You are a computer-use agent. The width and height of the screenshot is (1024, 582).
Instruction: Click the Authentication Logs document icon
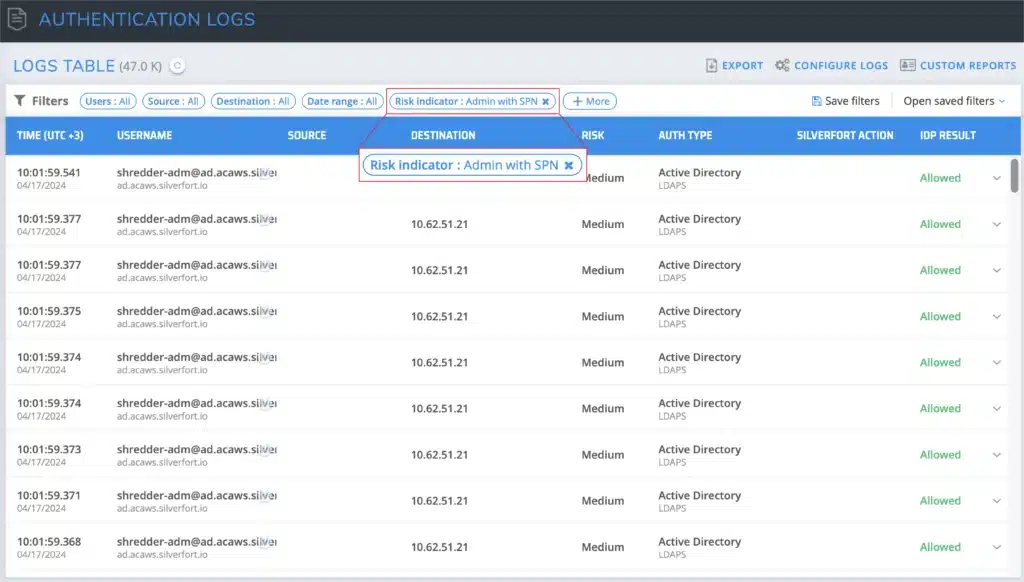[x=17, y=18]
